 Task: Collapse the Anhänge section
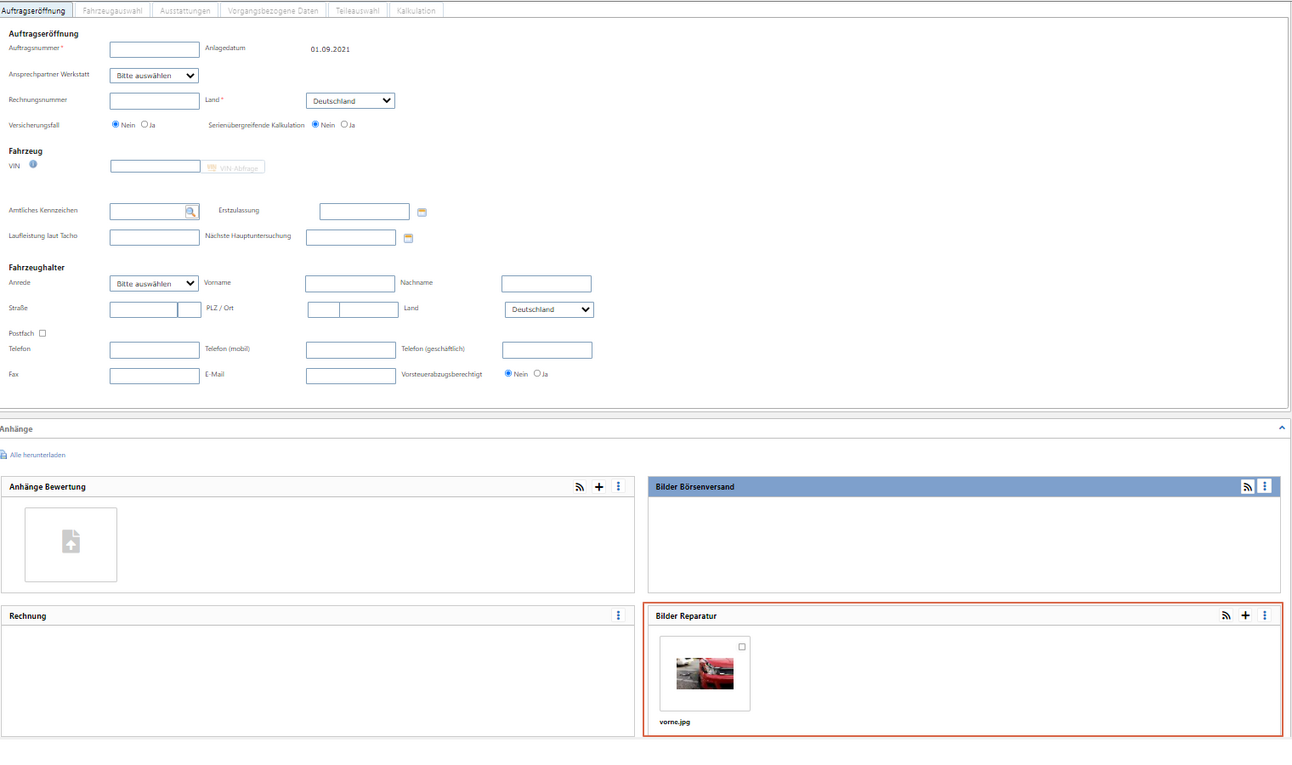1281,428
